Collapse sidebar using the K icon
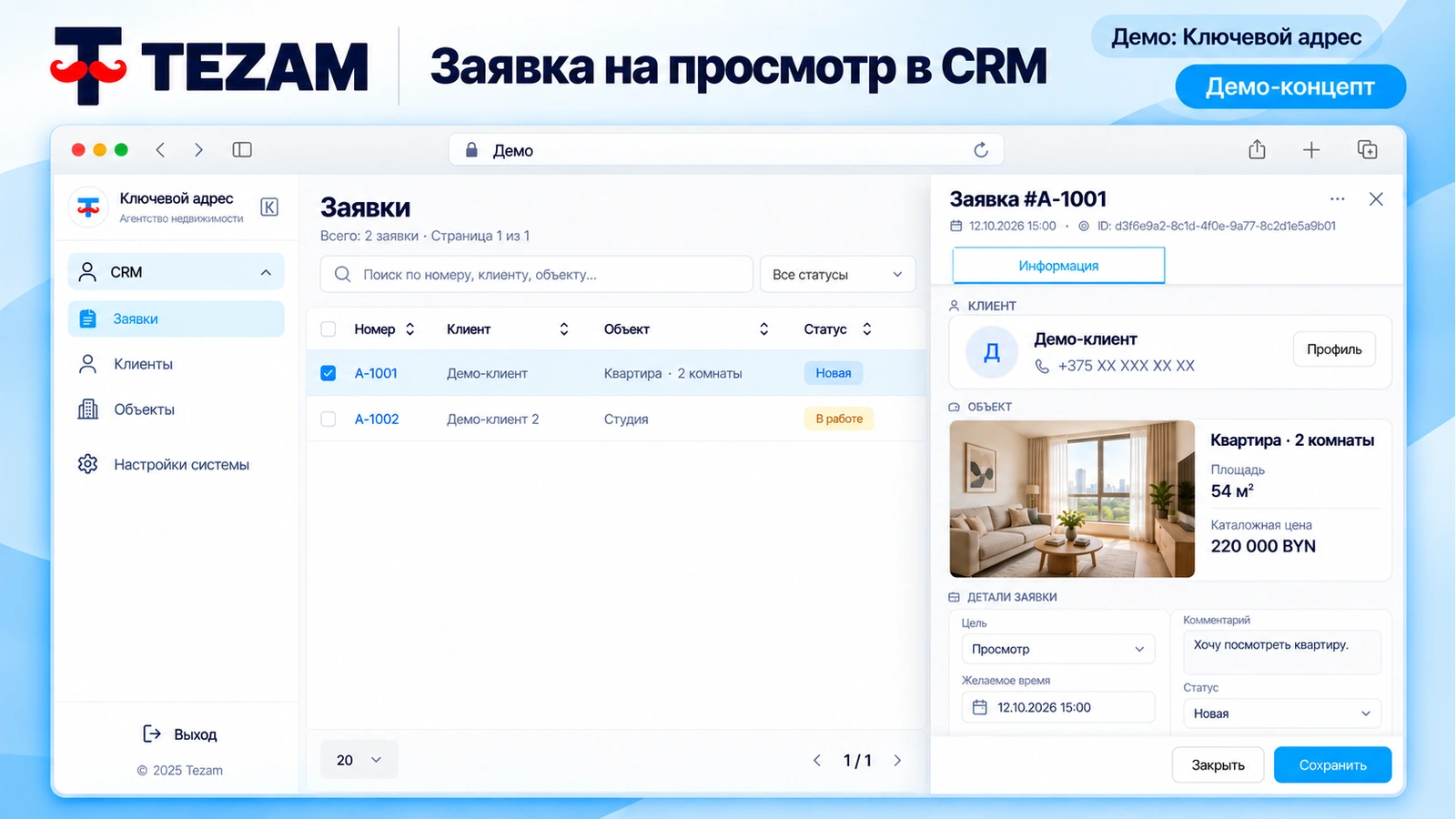The width and height of the screenshot is (1456, 819). tap(269, 207)
